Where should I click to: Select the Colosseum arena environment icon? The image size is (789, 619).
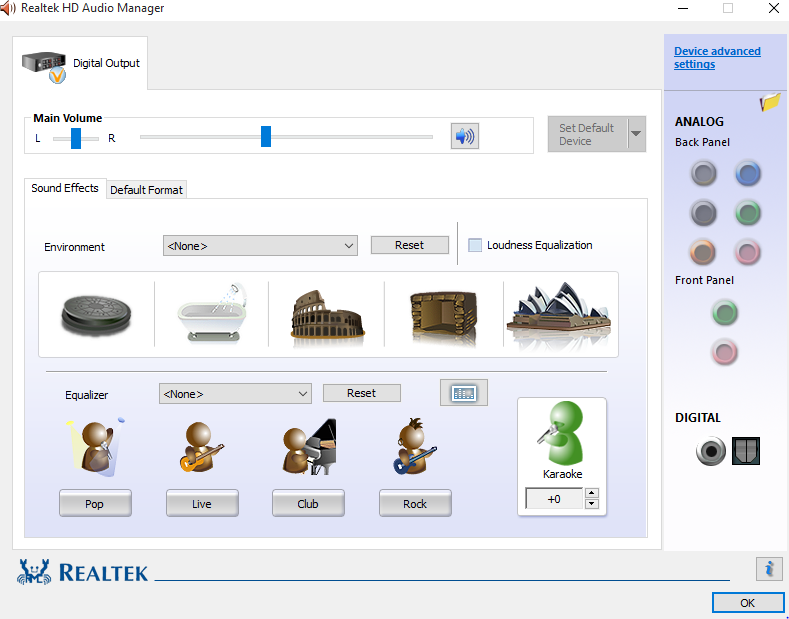click(x=328, y=318)
